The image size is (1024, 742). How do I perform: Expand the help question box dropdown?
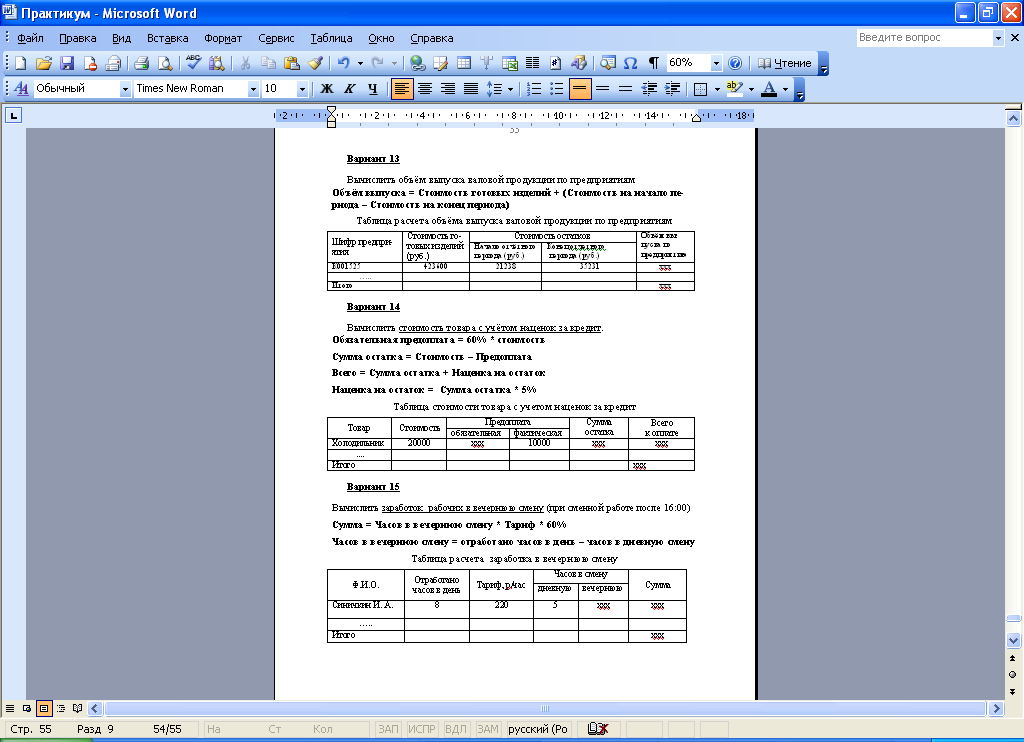(x=998, y=38)
